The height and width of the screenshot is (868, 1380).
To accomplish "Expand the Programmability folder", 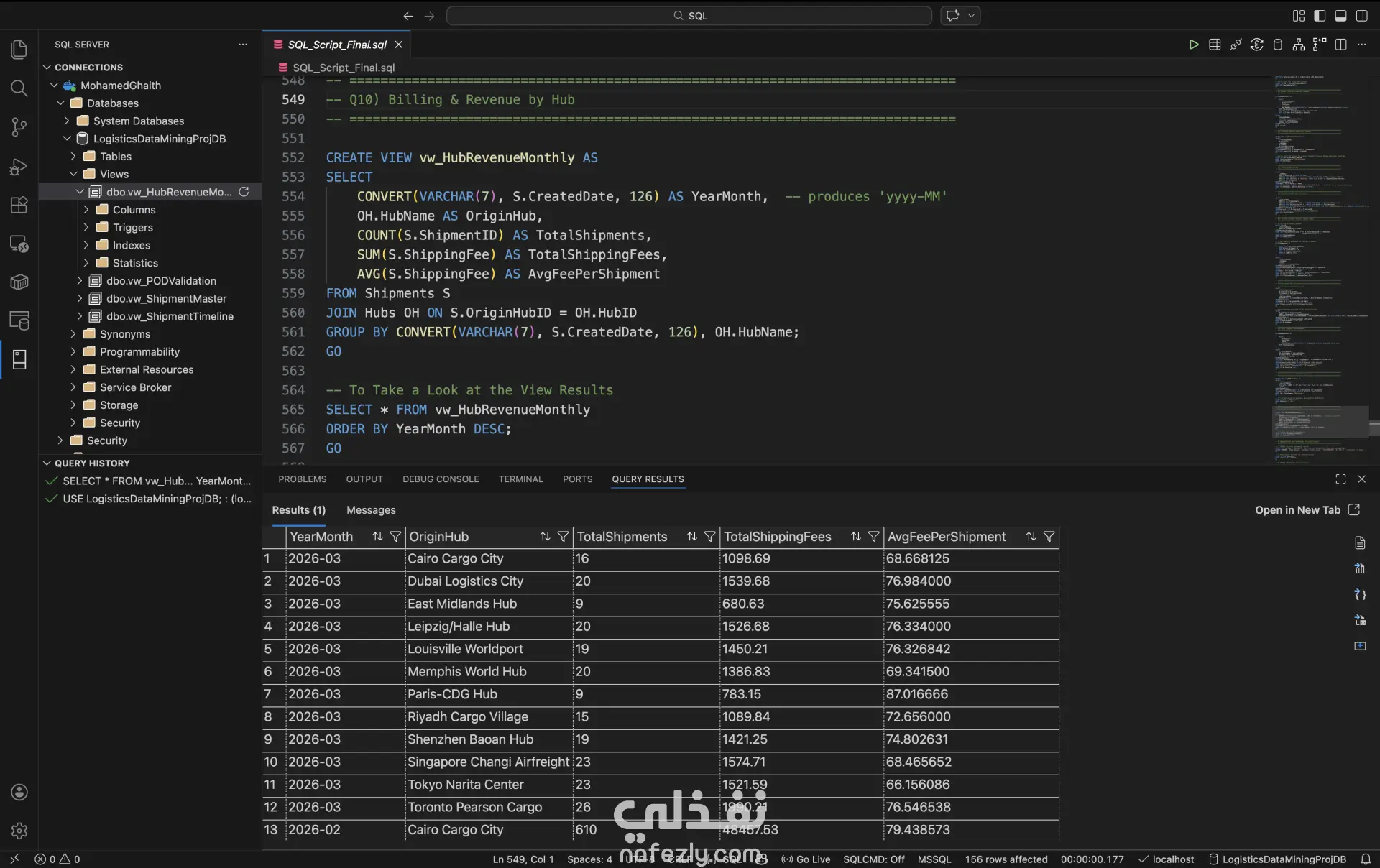I will point(73,351).
